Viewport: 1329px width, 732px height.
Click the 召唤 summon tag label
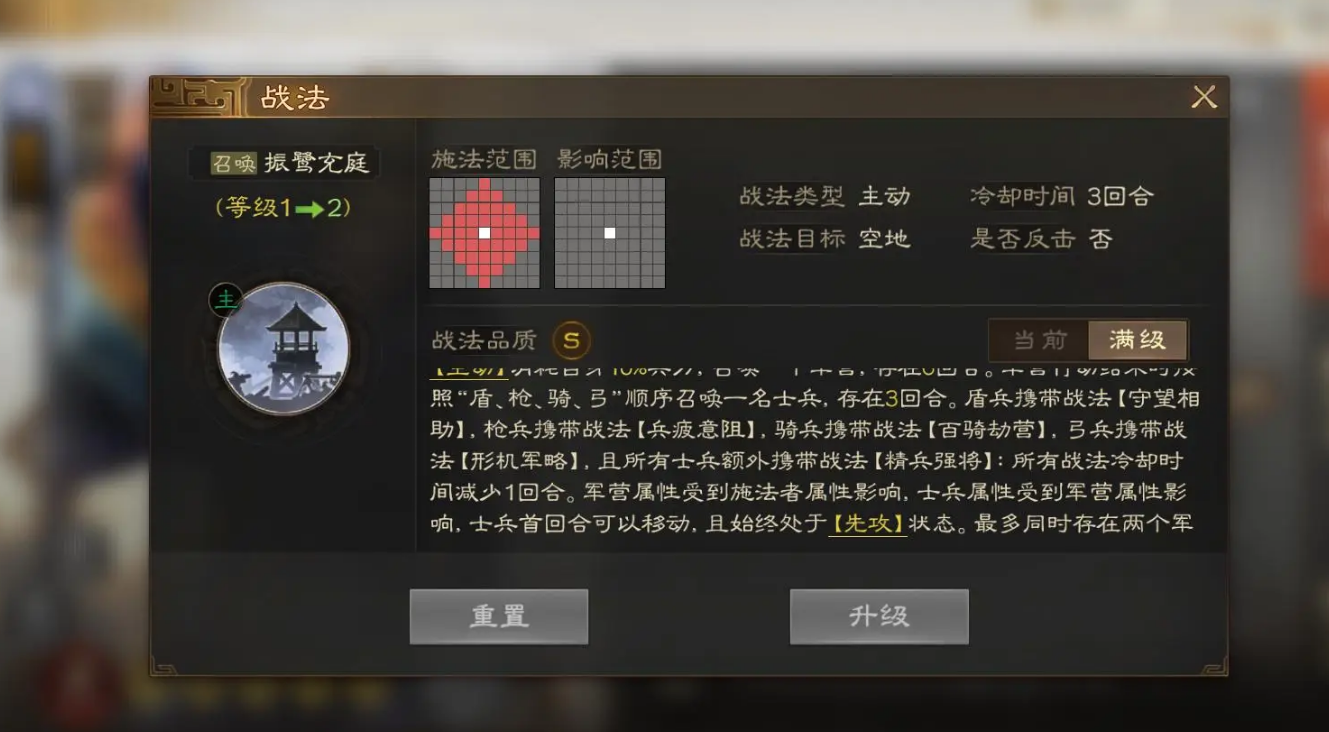(235, 163)
